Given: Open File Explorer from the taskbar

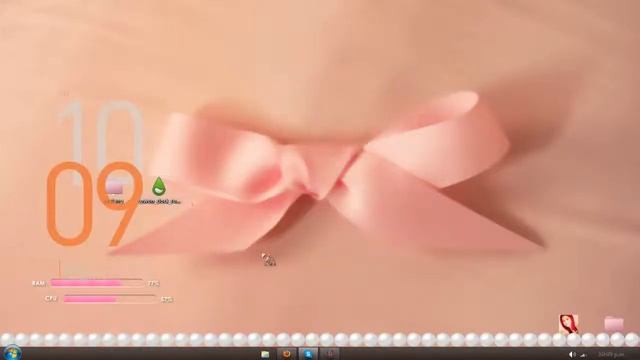Looking at the screenshot, I should click(x=265, y=354).
